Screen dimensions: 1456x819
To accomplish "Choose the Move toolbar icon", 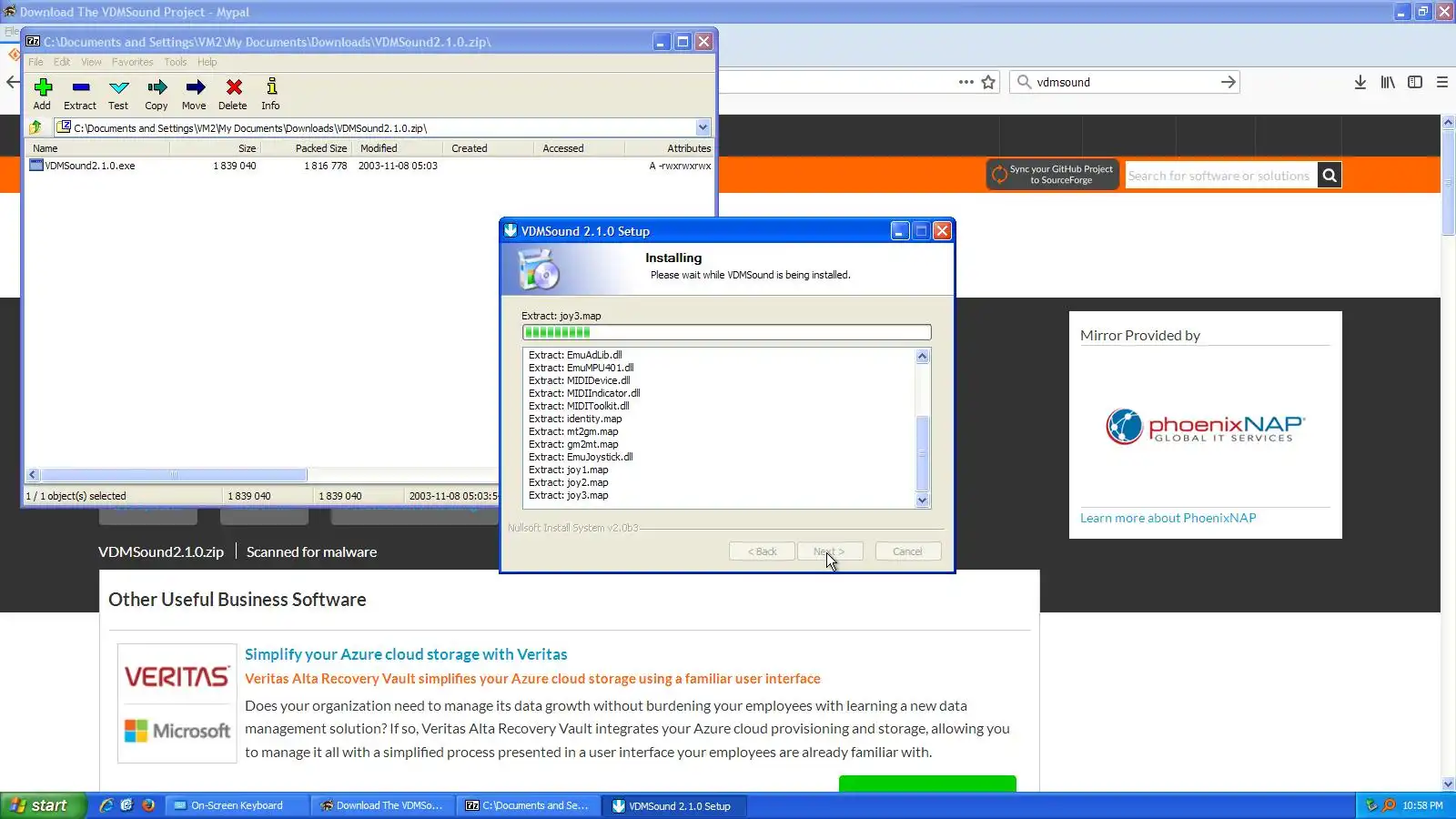I will (x=195, y=87).
